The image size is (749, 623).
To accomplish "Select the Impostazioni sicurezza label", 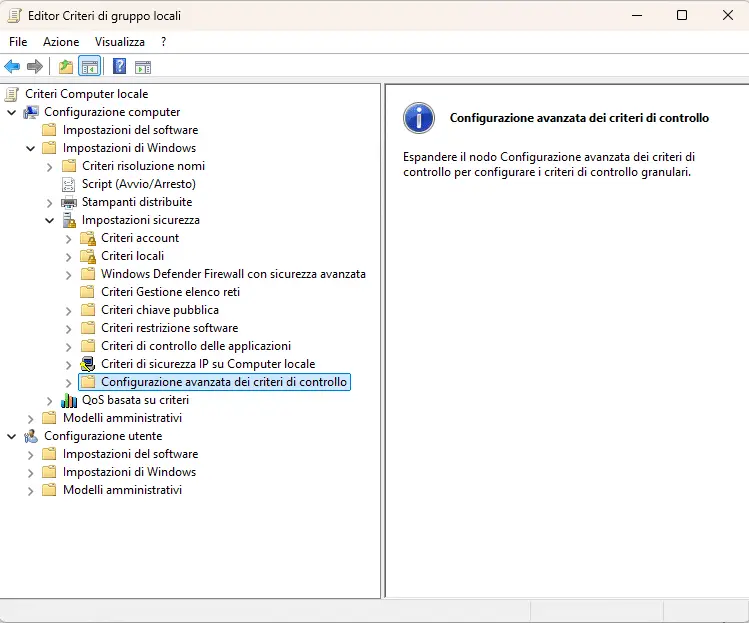I will 141,220.
